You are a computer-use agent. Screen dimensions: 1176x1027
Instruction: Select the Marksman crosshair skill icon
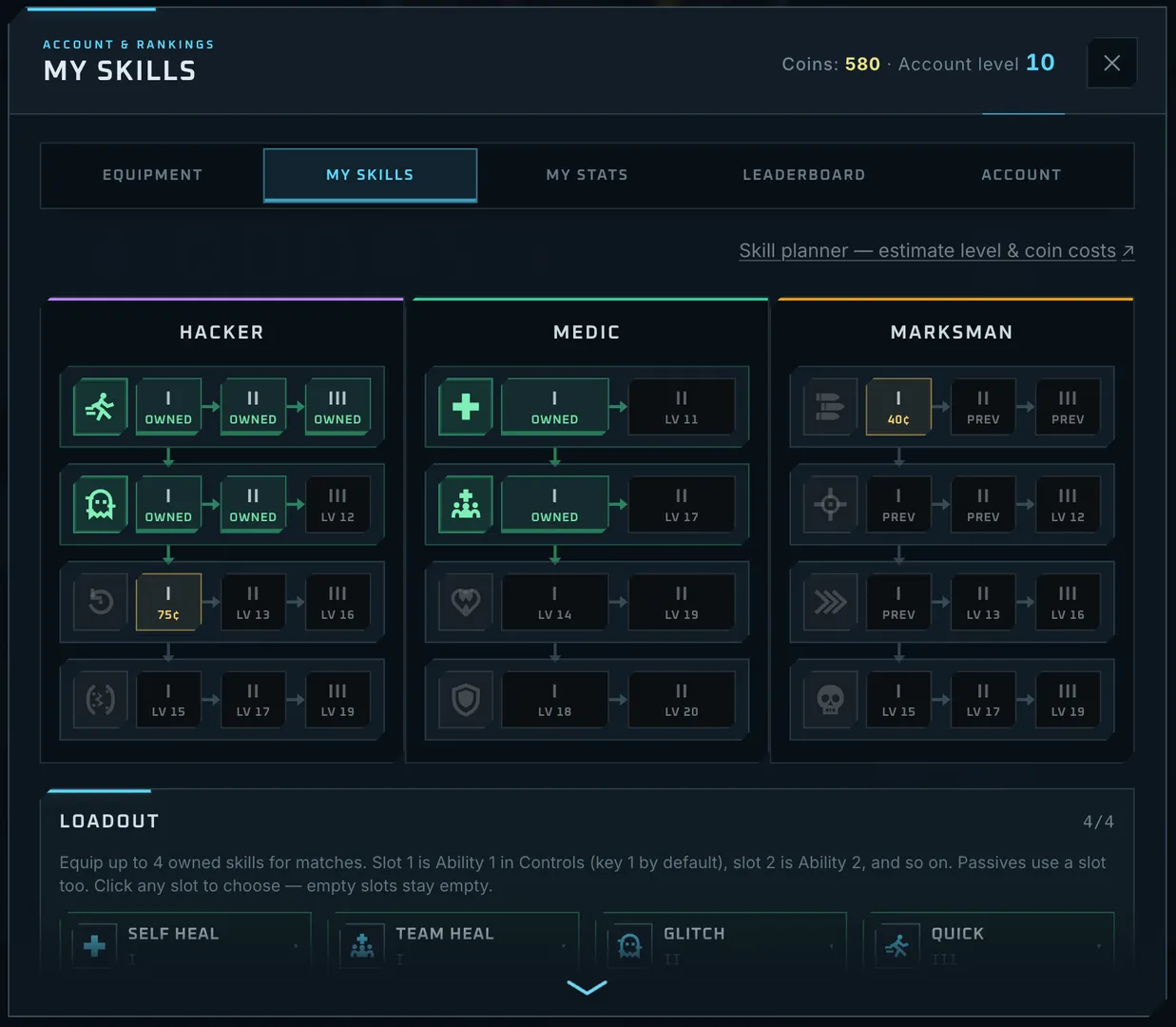click(830, 505)
